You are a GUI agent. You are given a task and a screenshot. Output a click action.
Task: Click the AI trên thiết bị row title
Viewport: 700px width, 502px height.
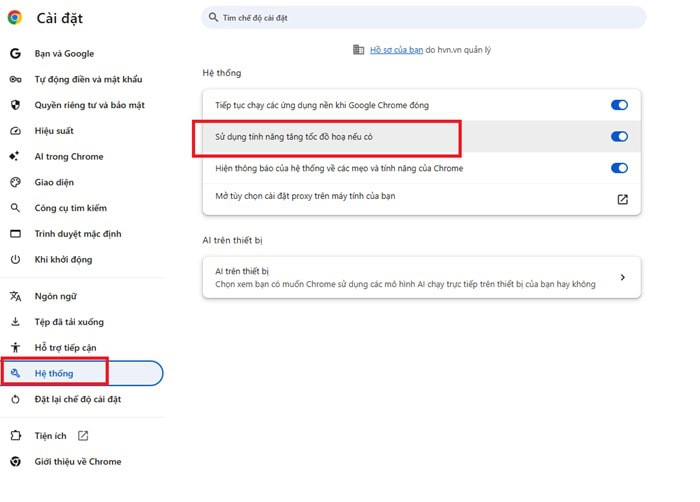242,271
